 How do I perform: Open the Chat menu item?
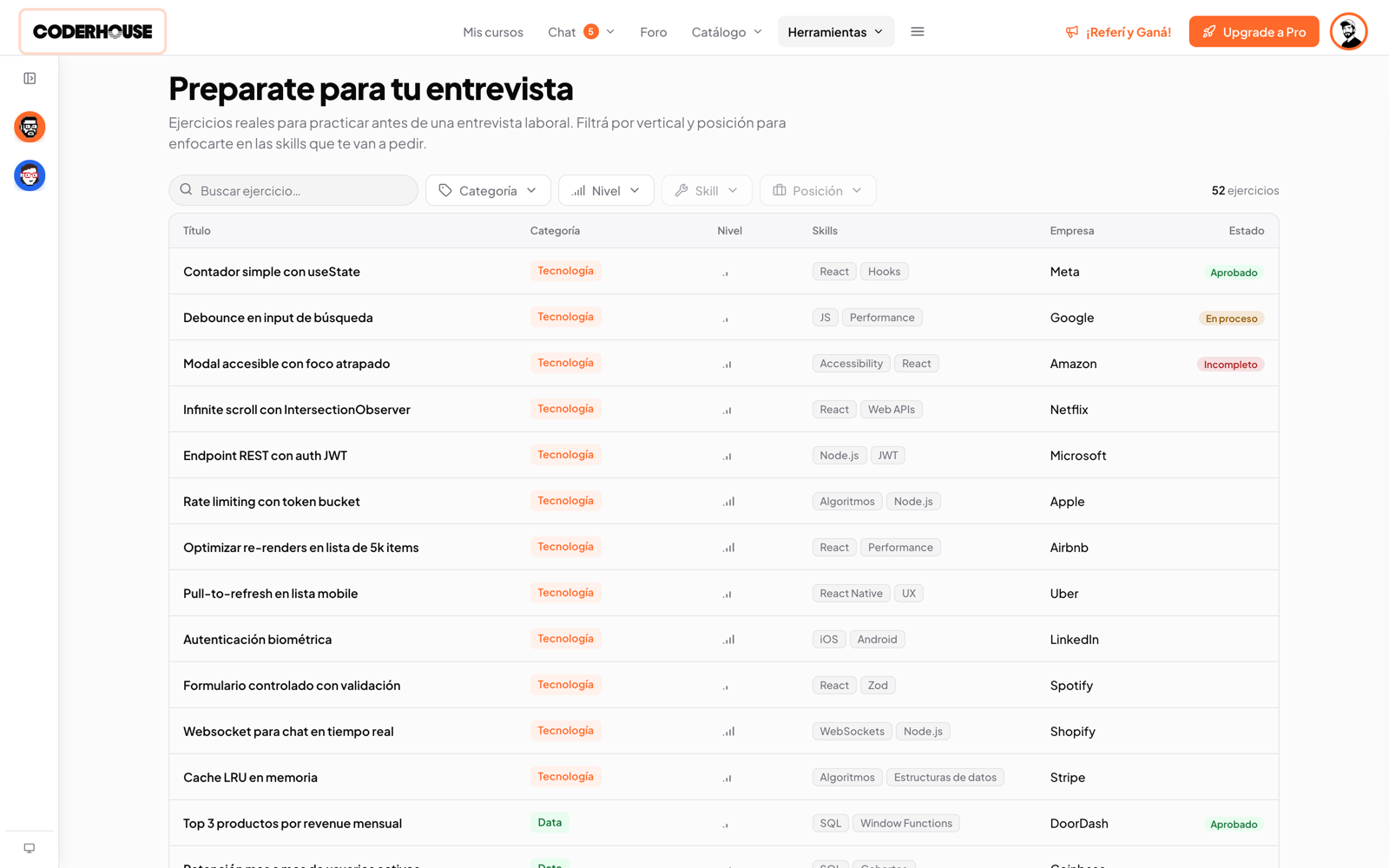pyautogui.click(x=562, y=32)
